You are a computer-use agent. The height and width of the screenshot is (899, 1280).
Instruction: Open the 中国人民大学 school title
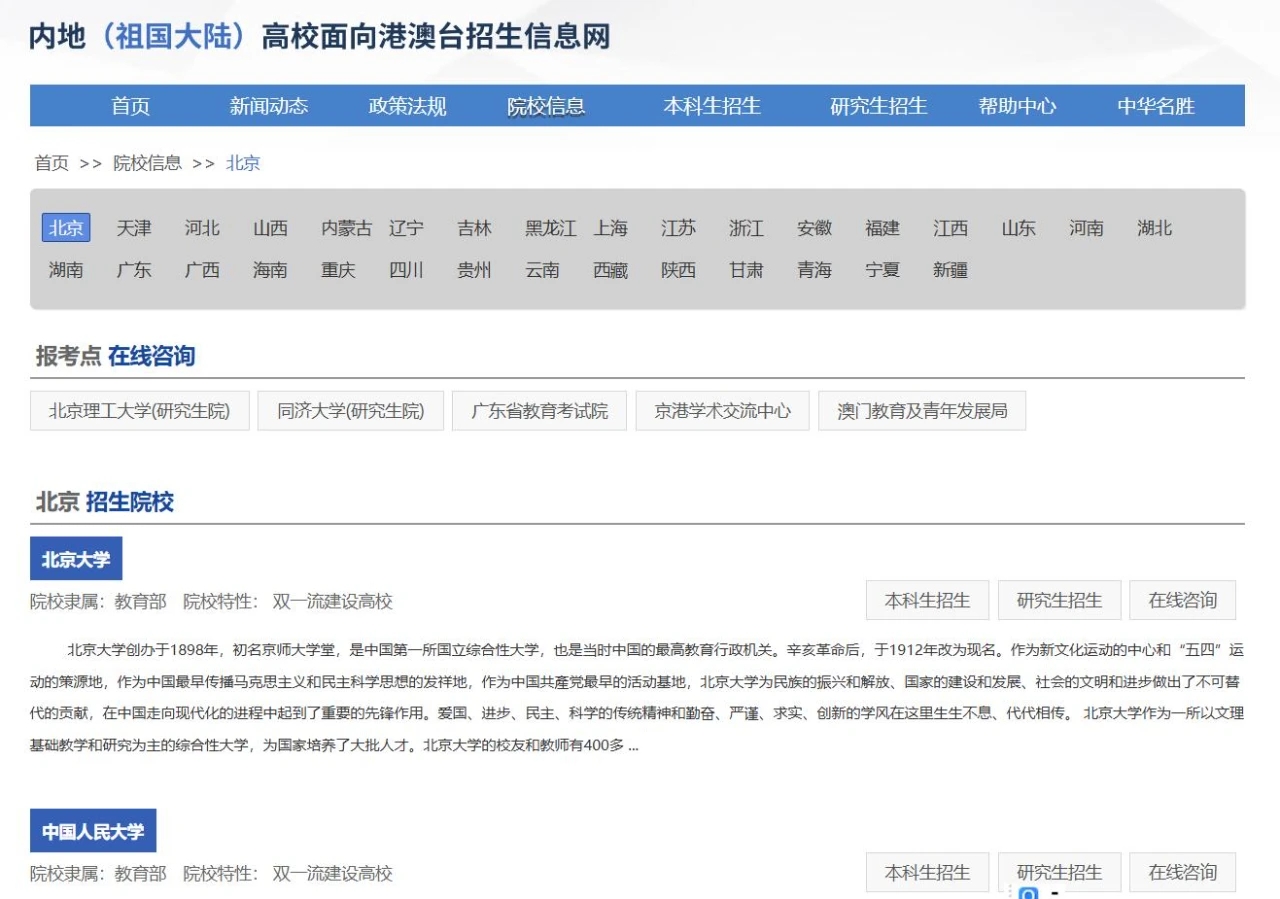coord(93,831)
